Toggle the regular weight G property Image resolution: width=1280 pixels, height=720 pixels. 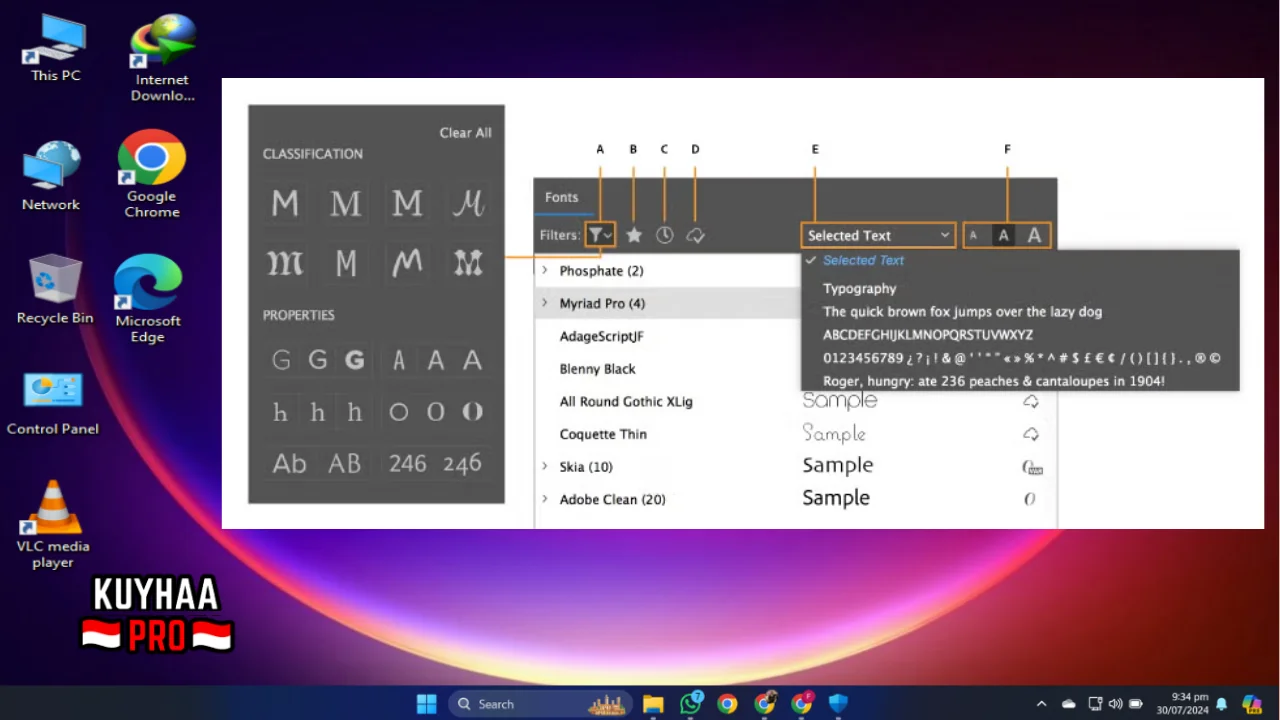click(x=318, y=360)
